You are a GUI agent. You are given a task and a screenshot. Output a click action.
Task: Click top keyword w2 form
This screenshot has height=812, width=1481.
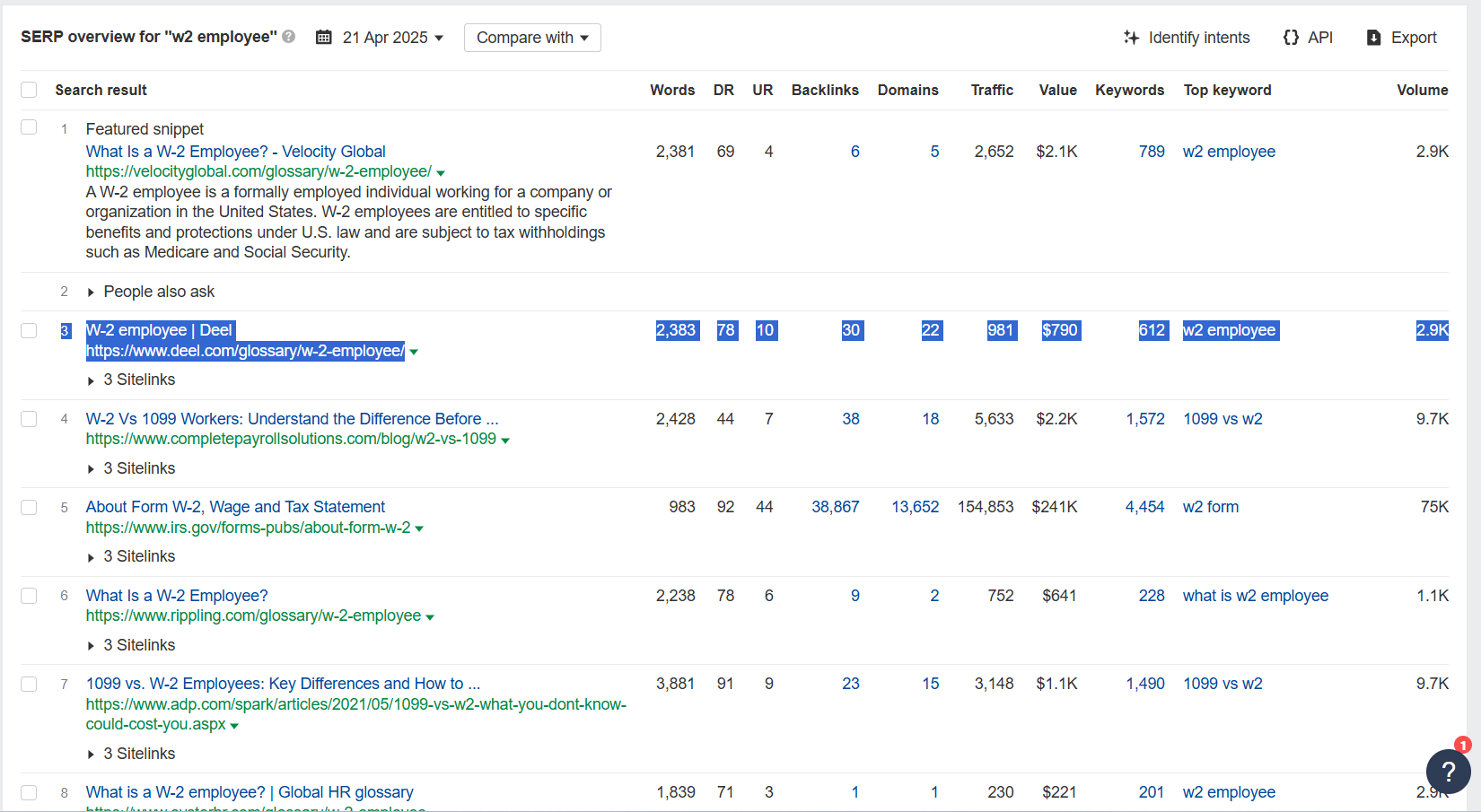pyautogui.click(x=1210, y=507)
